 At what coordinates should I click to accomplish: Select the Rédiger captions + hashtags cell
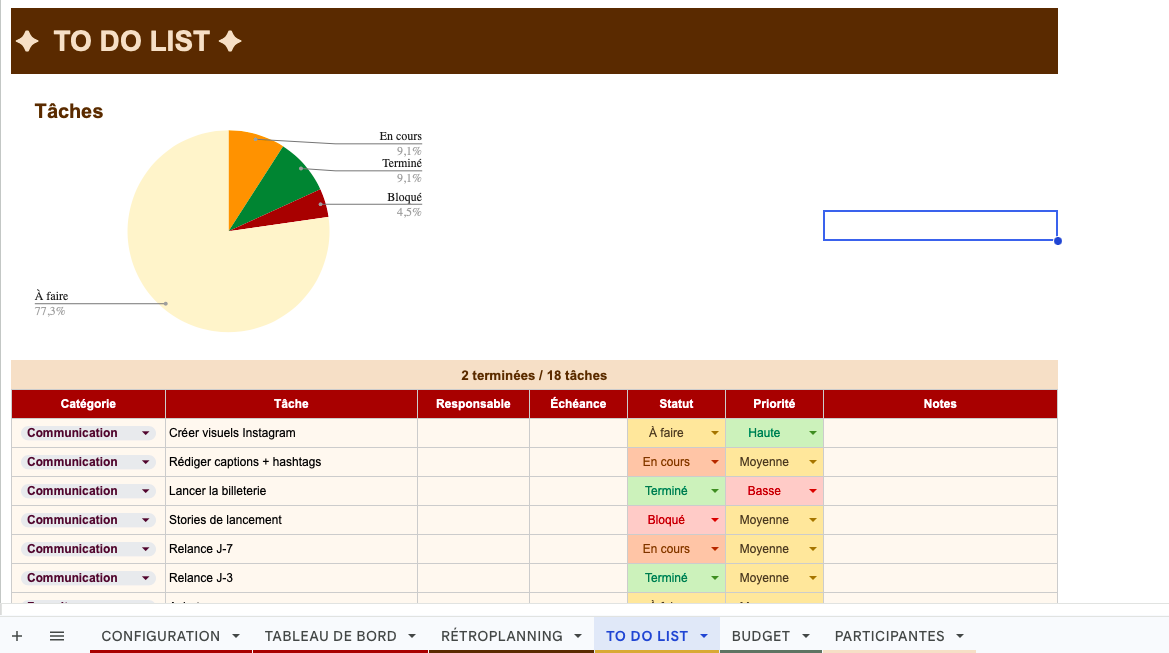pos(290,462)
